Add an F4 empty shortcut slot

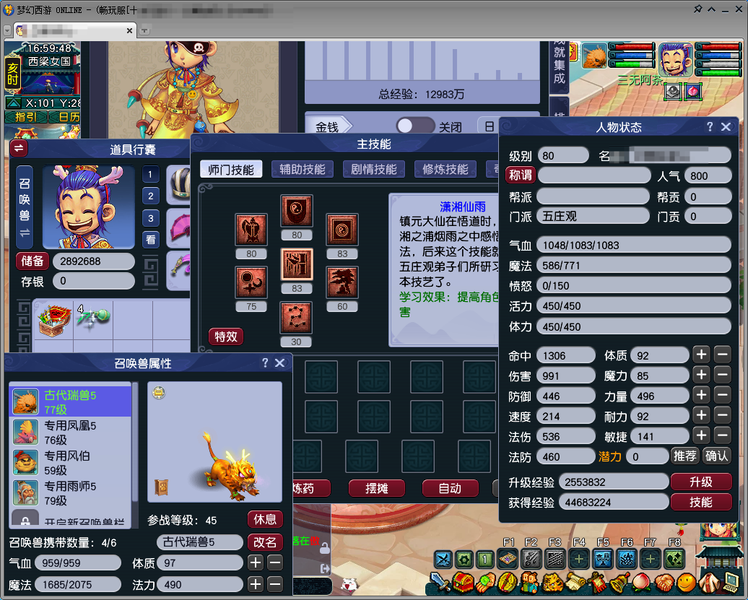click(579, 559)
